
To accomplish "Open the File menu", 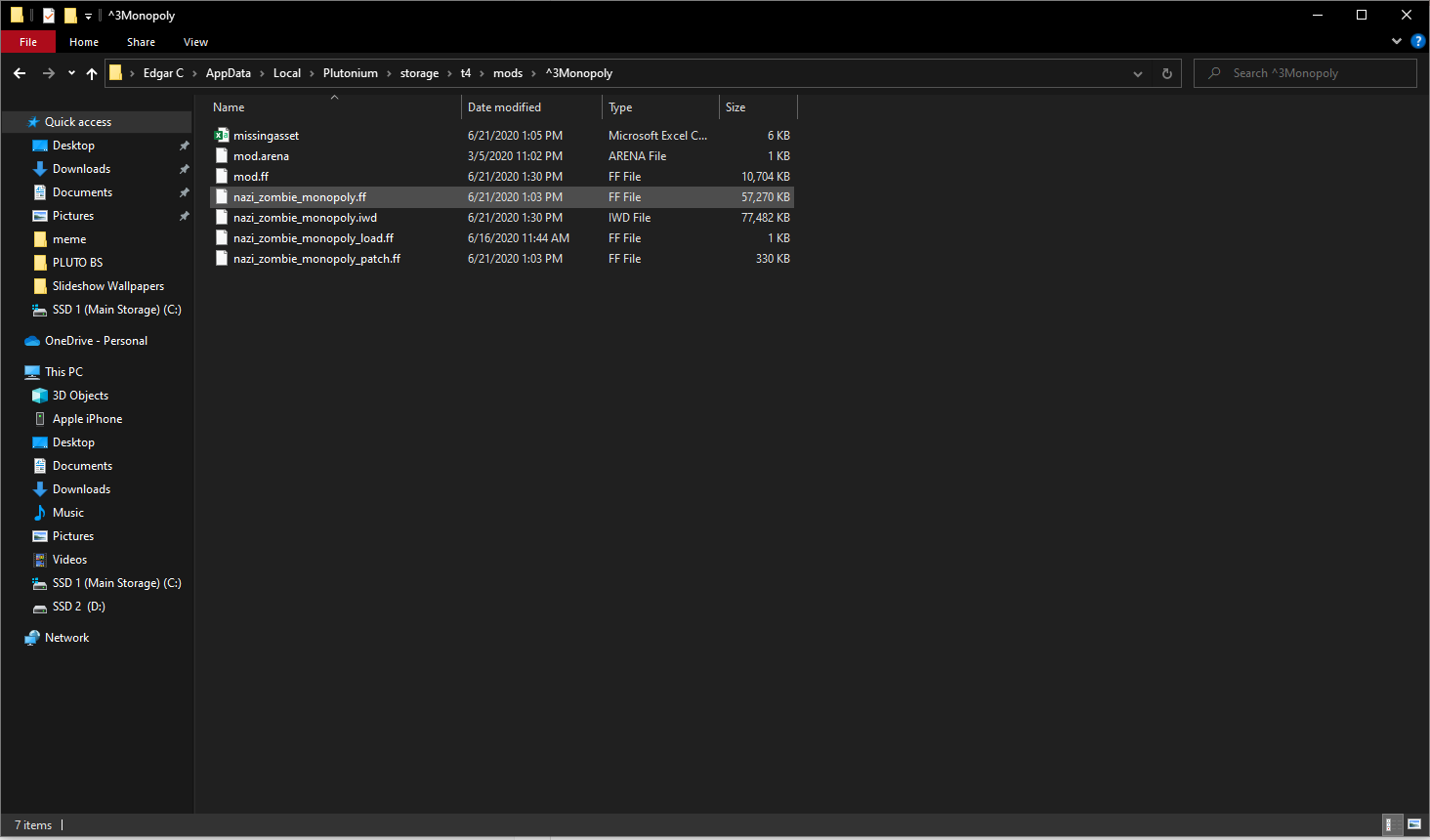I will 28,42.
